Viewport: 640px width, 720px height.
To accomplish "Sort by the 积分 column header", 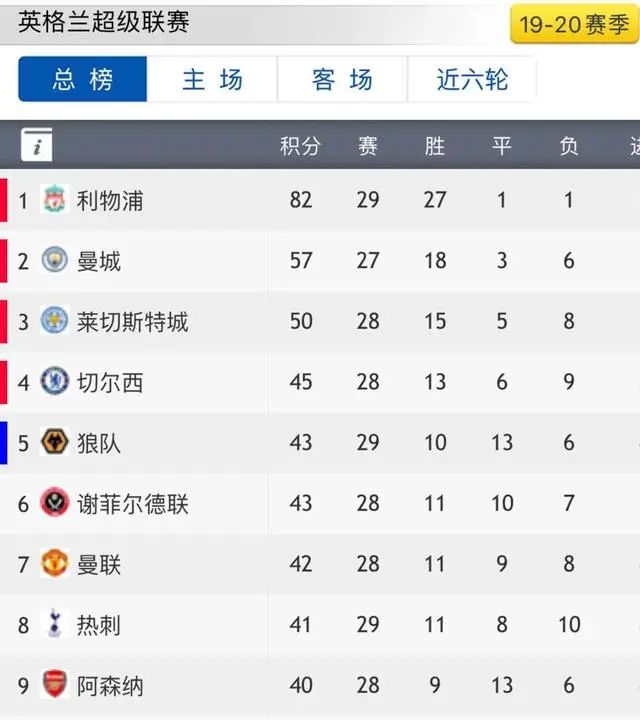I will tap(300, 146).
